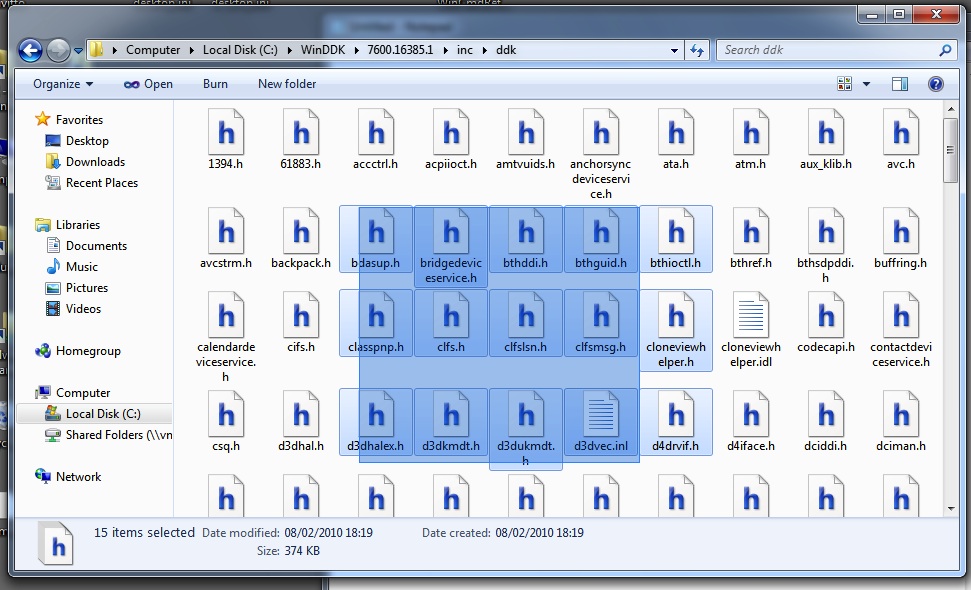Click the Back navigation arrow
The image size is (971, 590).
(30, 50)
